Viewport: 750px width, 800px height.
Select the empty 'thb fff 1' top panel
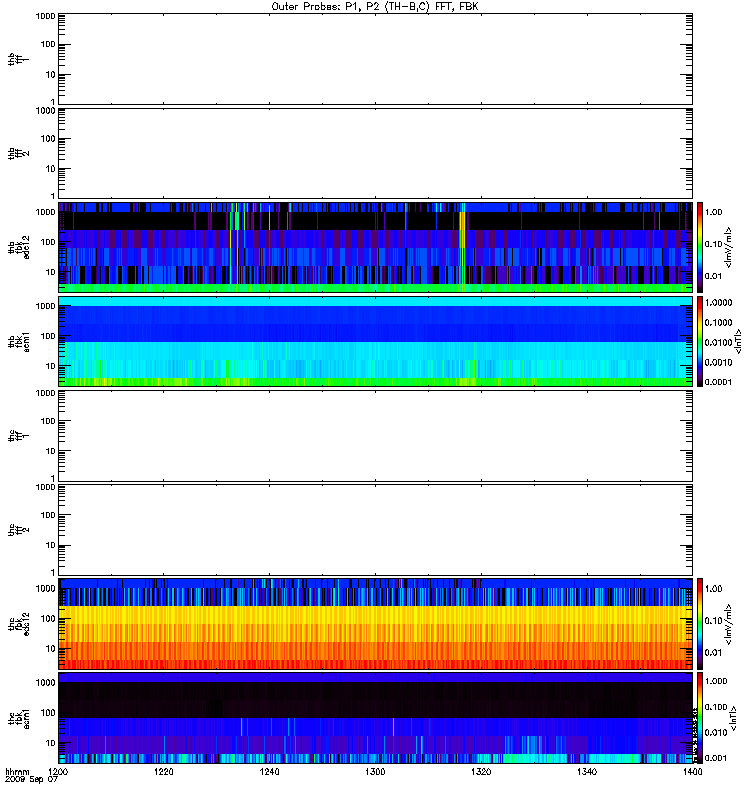376,59
